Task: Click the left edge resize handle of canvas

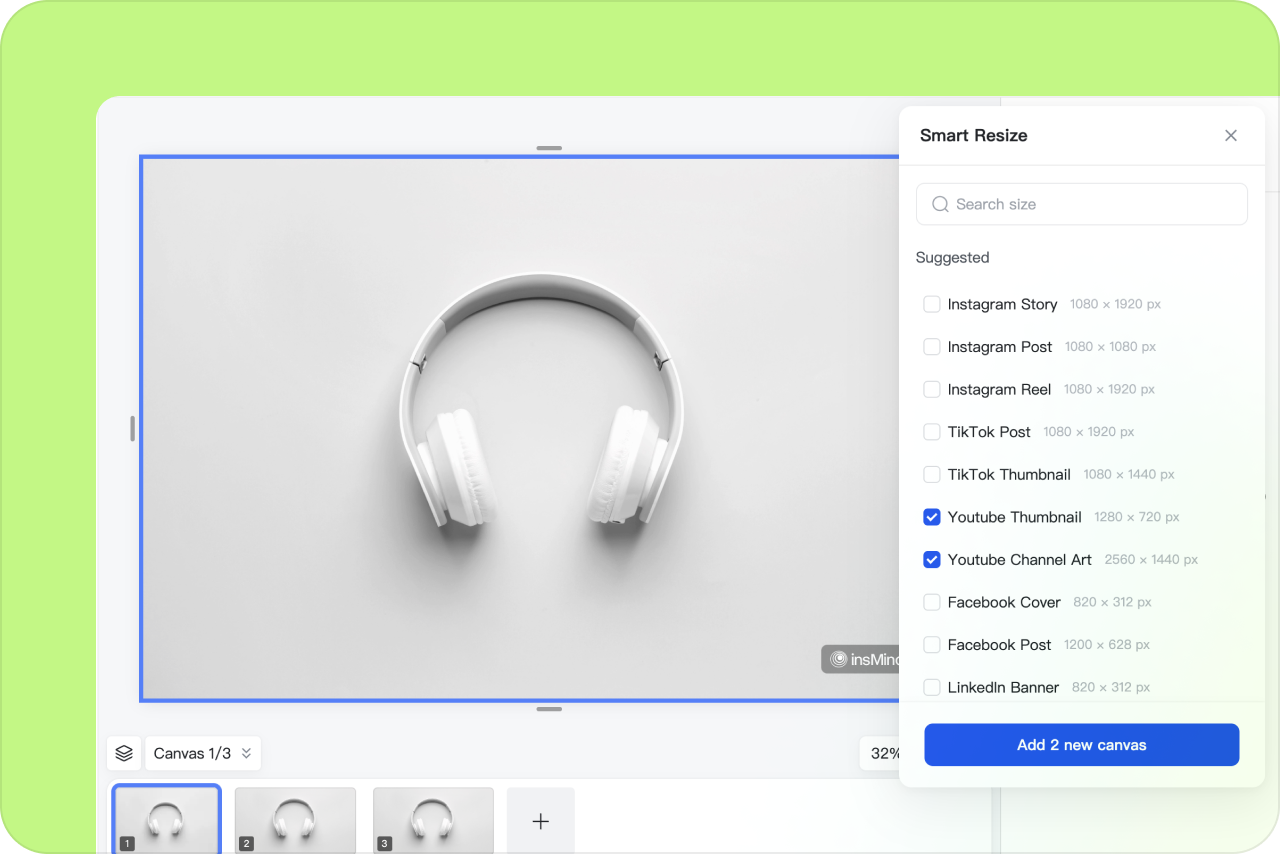Action: 132,429
